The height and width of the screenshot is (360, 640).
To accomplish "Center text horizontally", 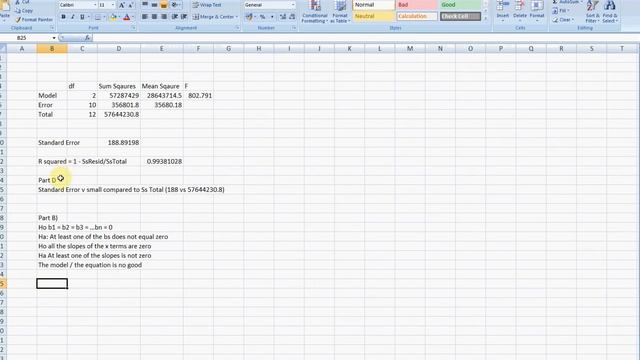I will point(154,17).
